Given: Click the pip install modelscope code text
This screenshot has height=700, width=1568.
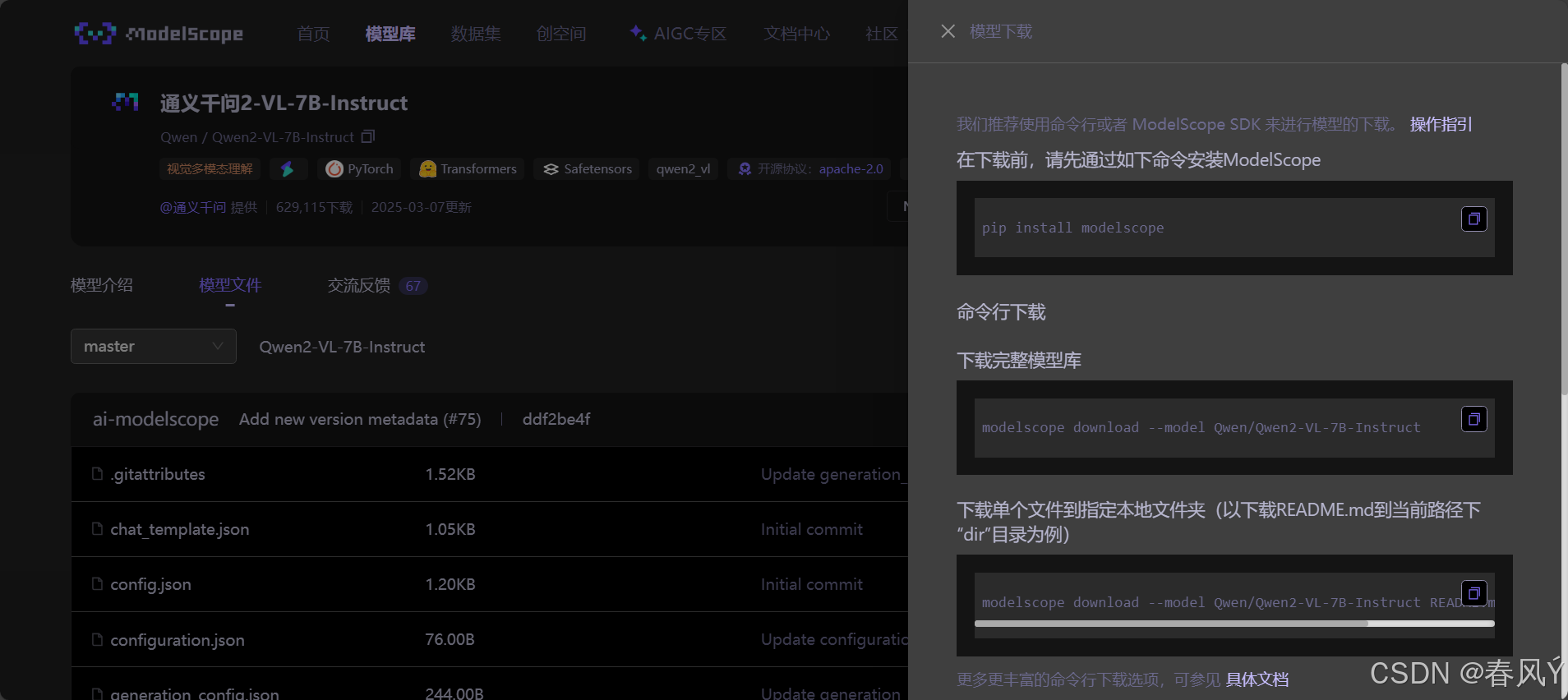Looking at the screenshot, I should click(1072, 228).
